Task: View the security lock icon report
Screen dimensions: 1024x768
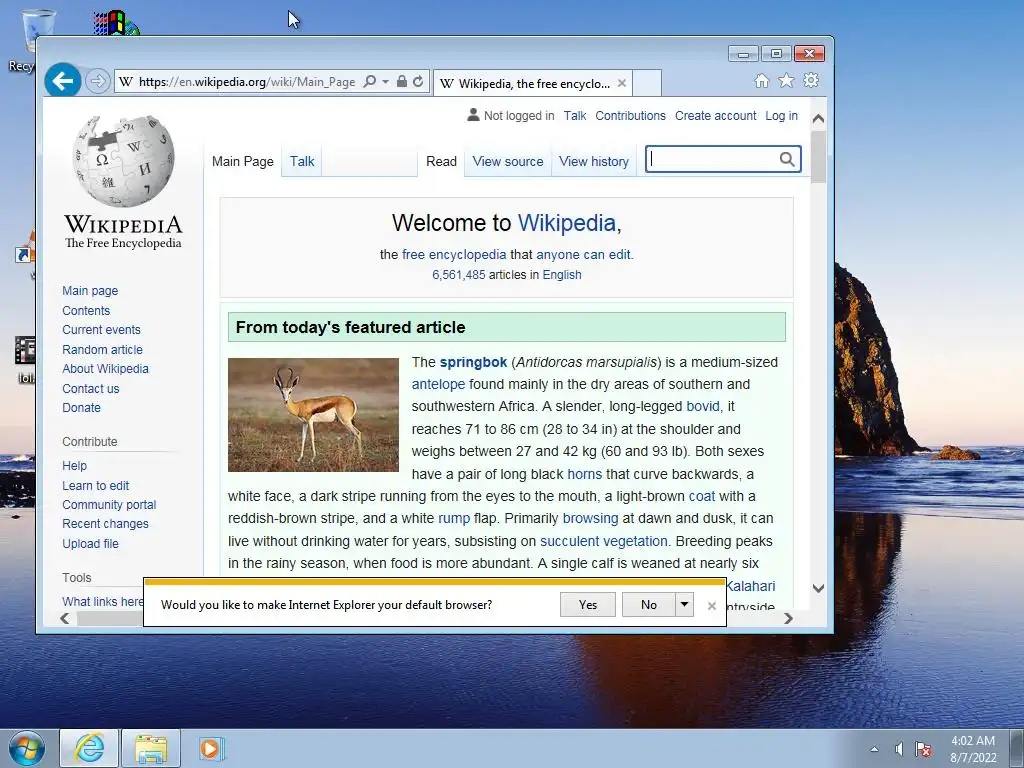Action: pos(402,82)
